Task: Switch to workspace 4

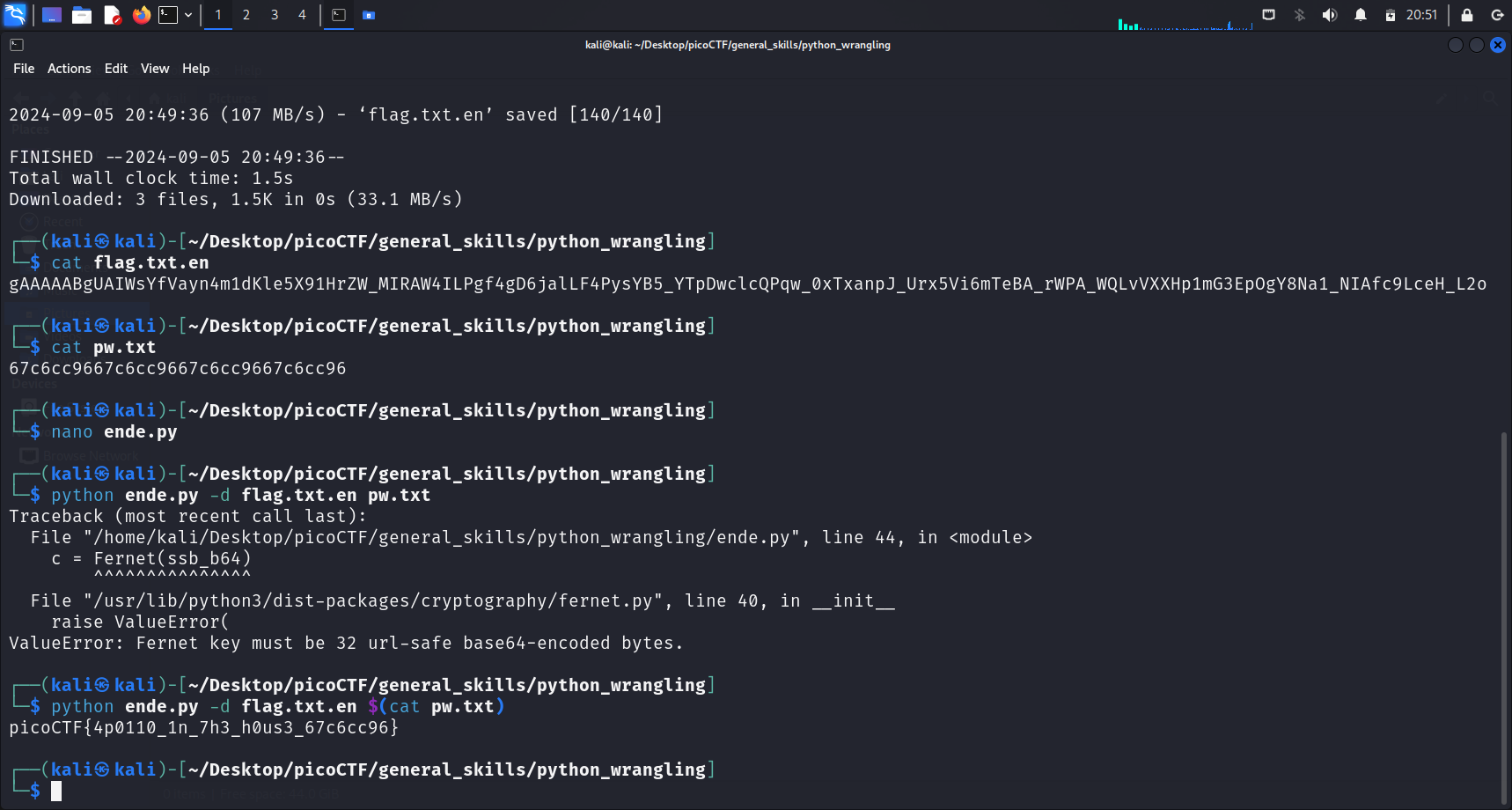Action: click(302, 15)
